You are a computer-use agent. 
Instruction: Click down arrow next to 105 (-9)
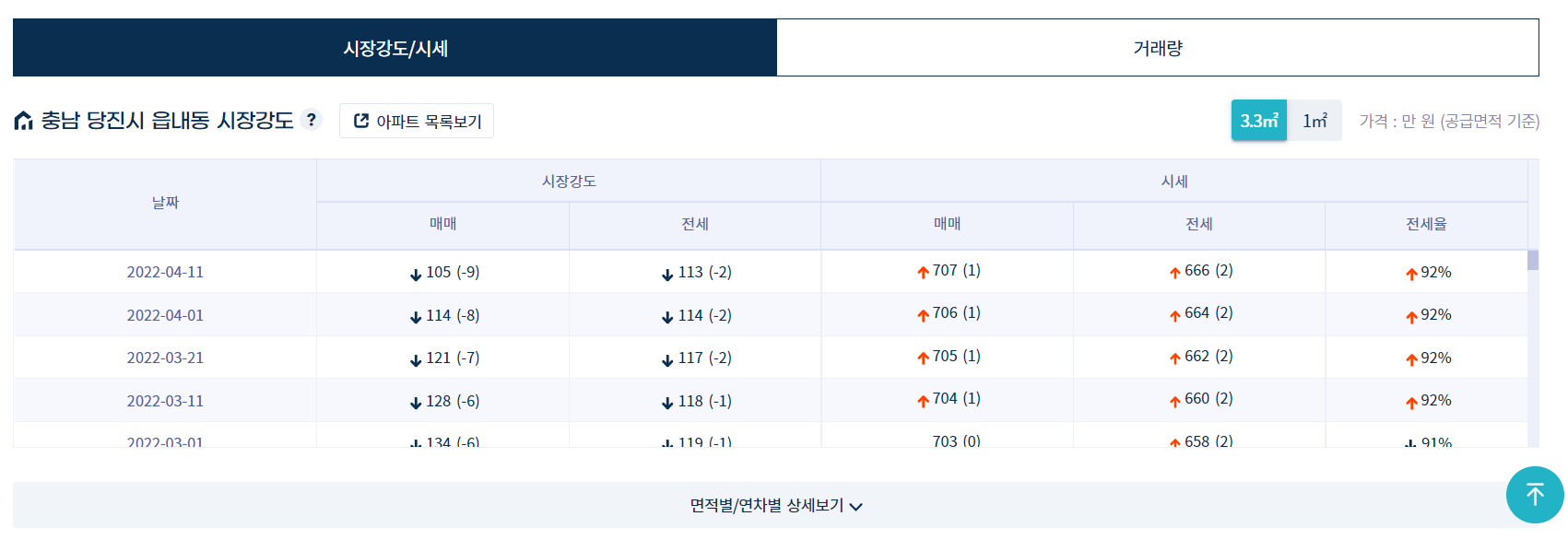click(416, 274)
